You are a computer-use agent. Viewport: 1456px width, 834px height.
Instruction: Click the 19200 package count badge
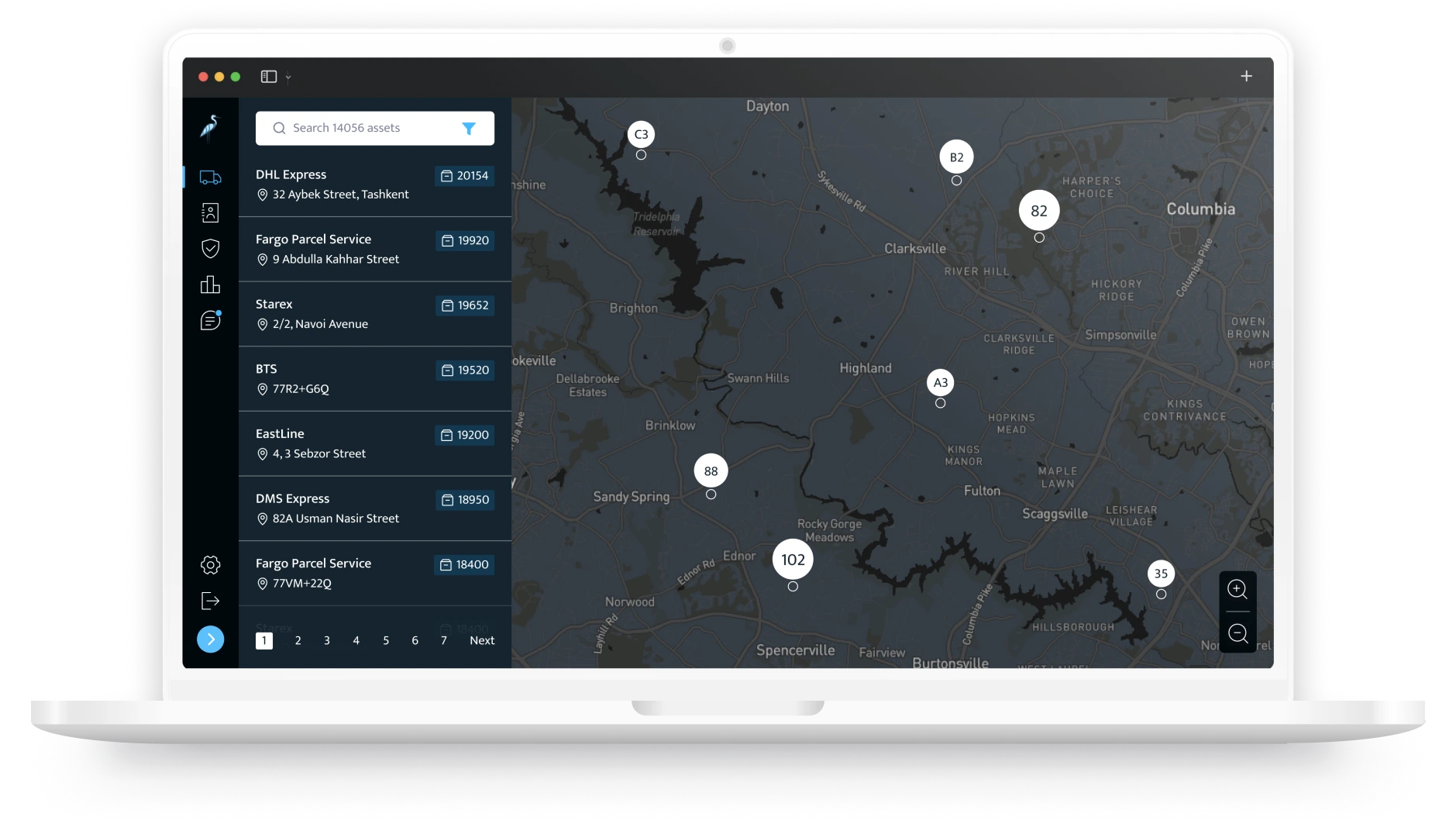(x=465, y=436)
